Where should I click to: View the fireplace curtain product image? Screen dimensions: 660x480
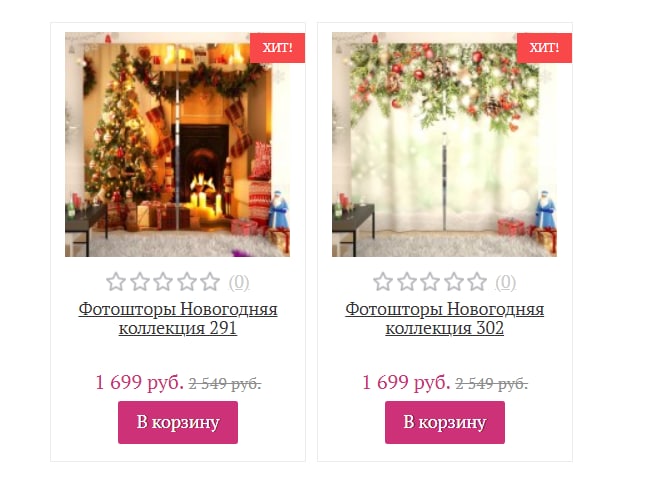[177, 144]
